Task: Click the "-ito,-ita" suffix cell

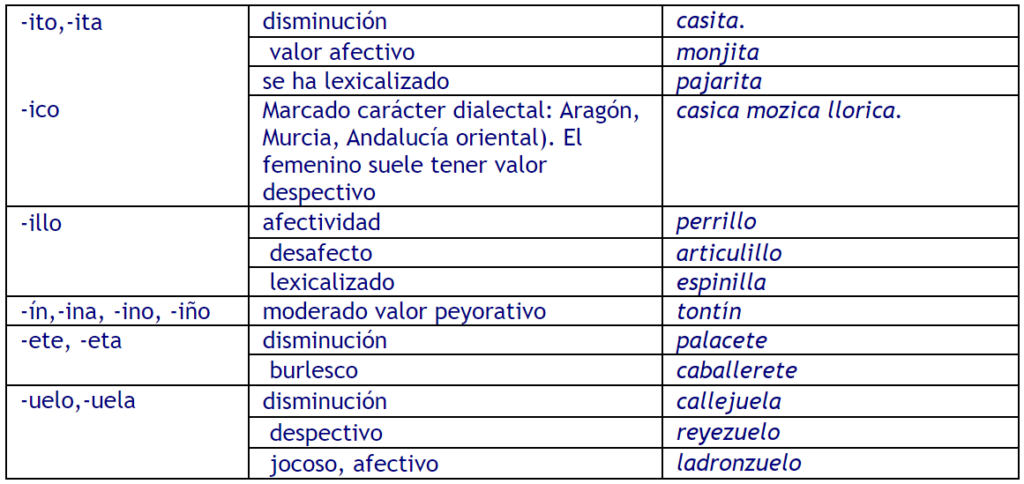Action: click(61, 21)
